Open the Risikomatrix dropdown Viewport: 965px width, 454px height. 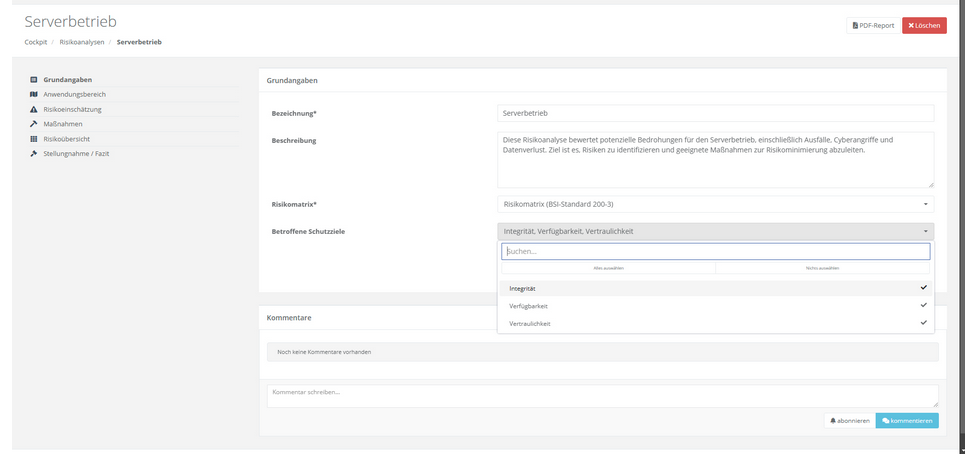click(x=715, y=204)
